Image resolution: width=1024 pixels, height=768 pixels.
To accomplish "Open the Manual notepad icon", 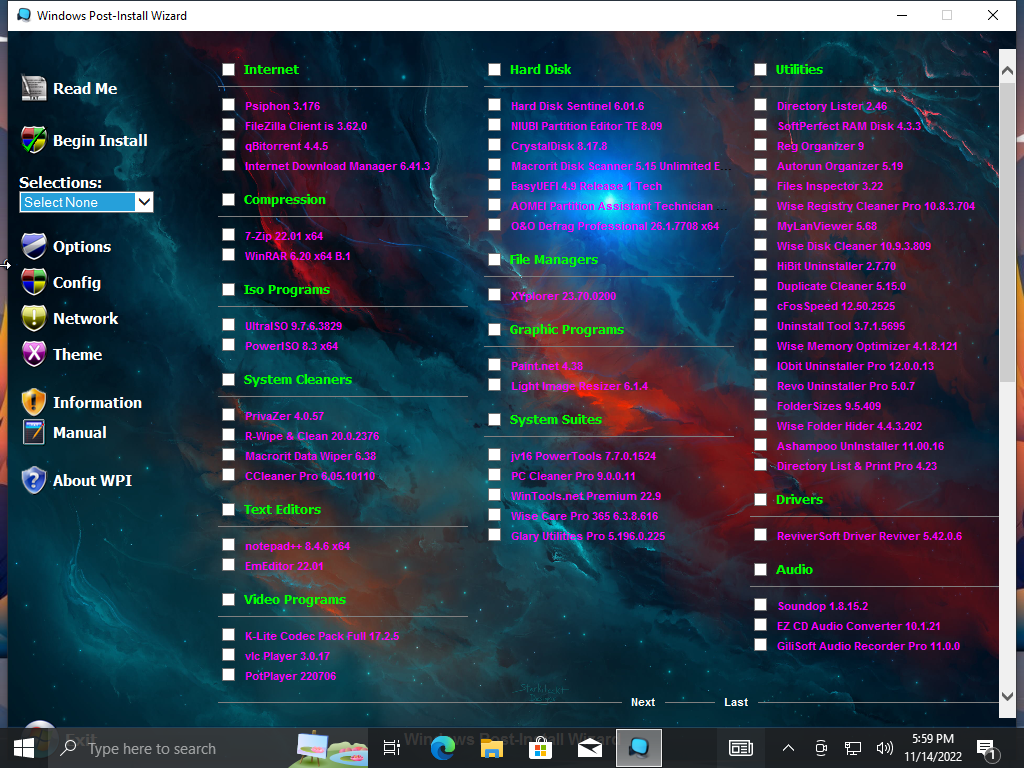I will 34,432.
